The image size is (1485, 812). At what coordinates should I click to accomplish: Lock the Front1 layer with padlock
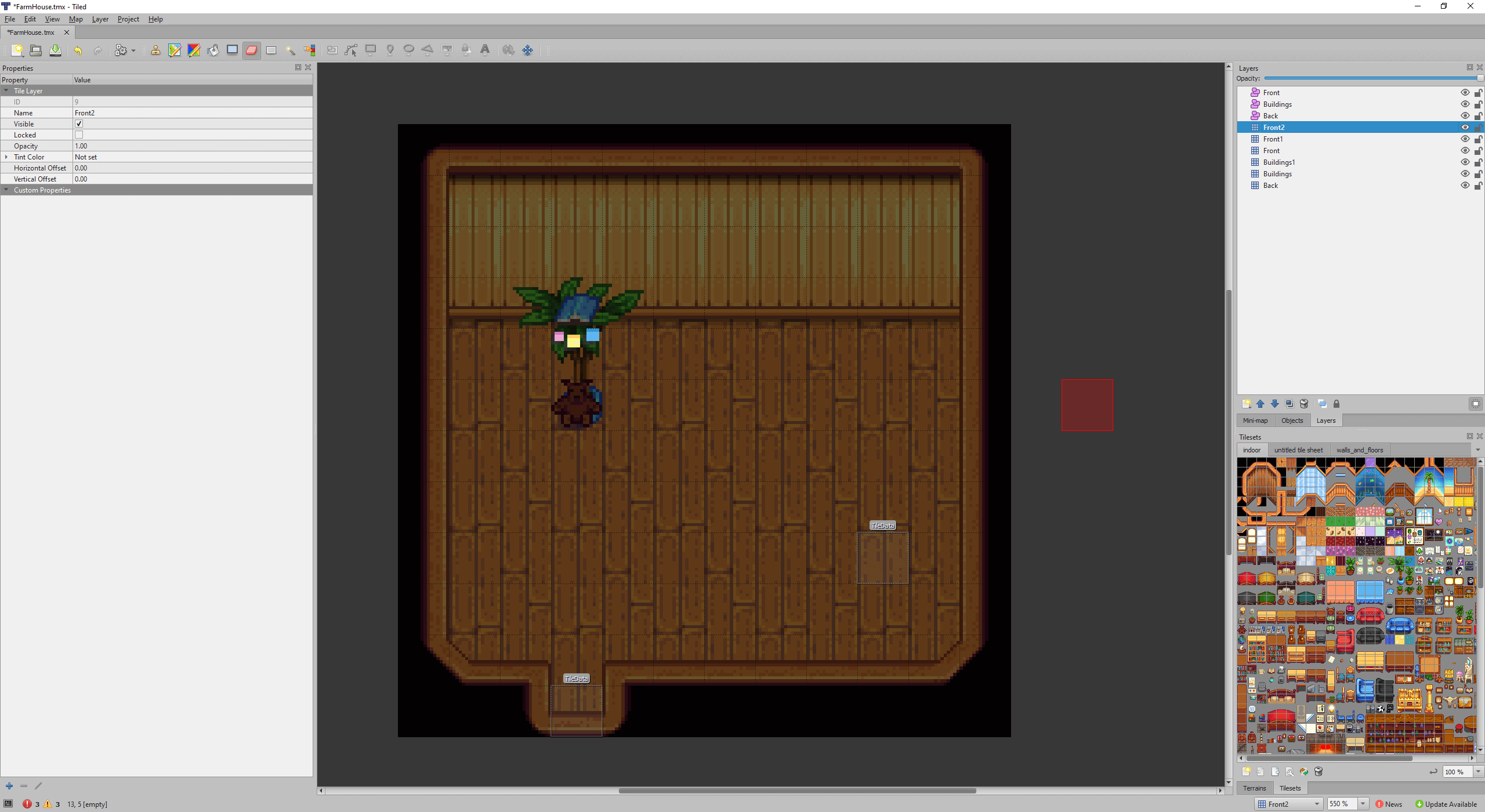tap(1478, 139)
